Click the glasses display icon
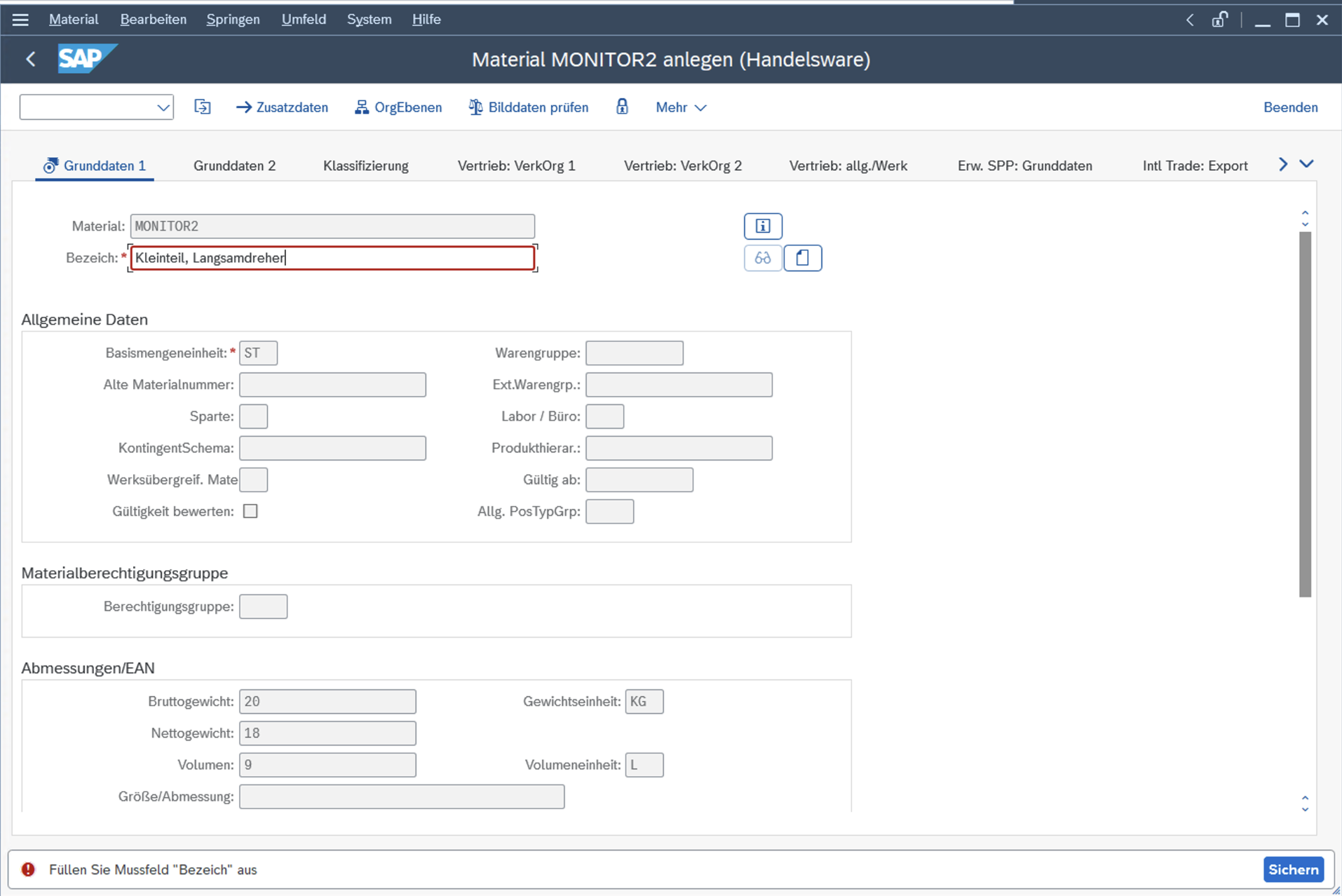 click(763, 258)
